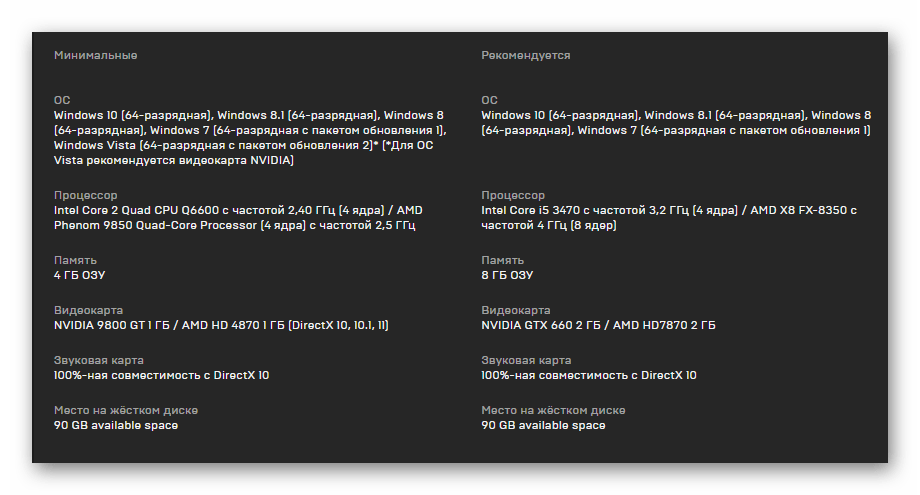The width and height of the screenshot is (920, 495).
Task: Click the minimum 90 GB available space text
Action: (116, 425)
